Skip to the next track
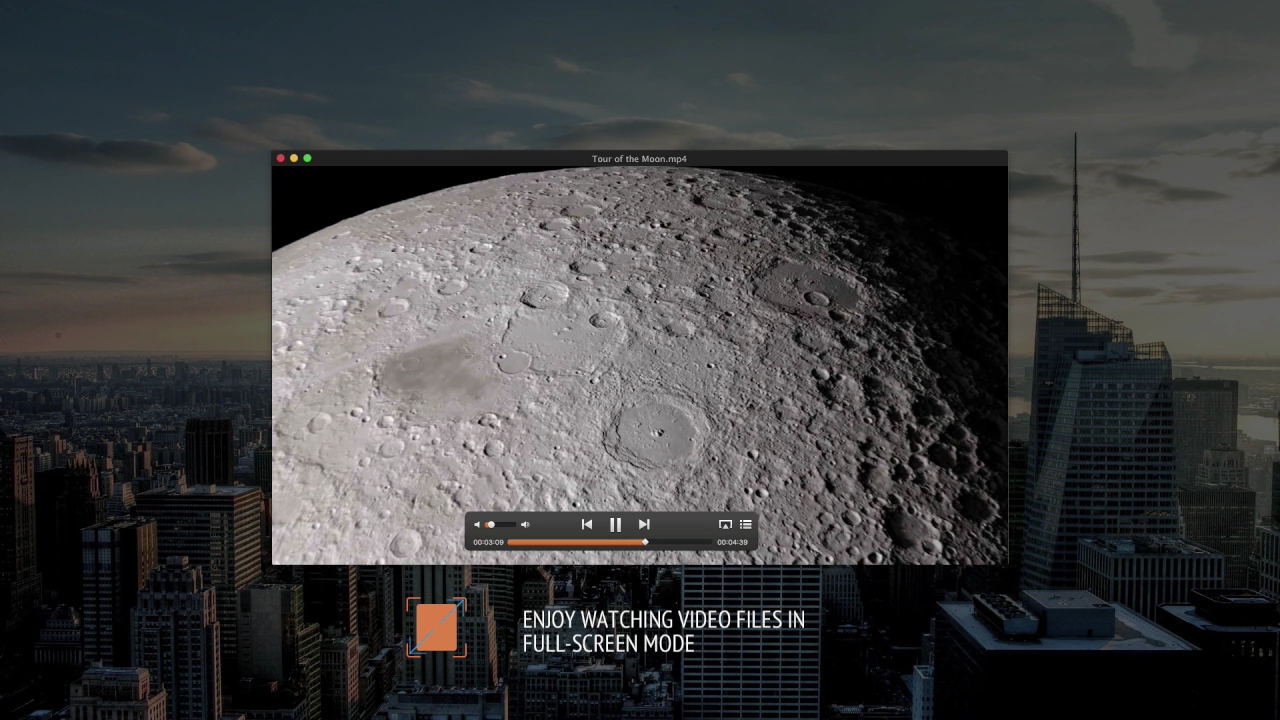 coord(644,524)
